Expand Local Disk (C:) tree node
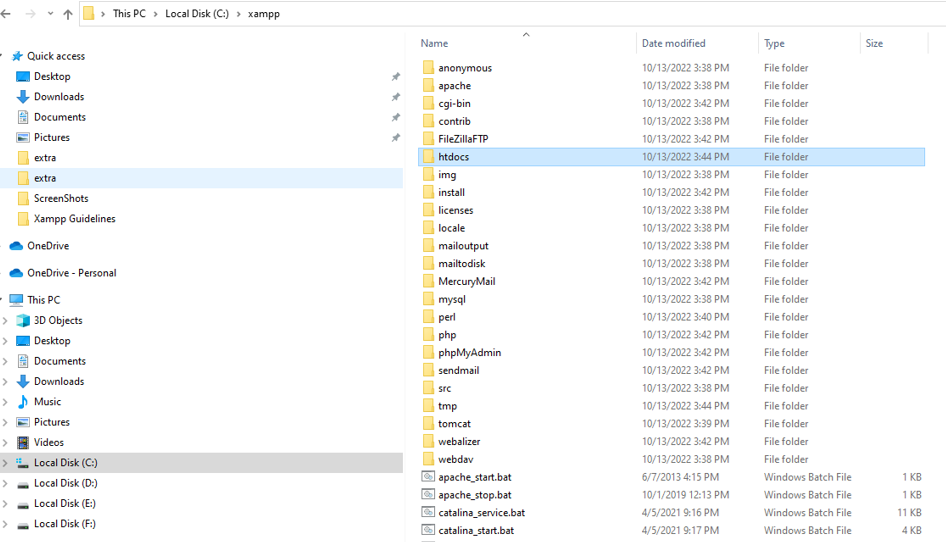The height and width of the screenshot is (542, 946). pos(5,463)
